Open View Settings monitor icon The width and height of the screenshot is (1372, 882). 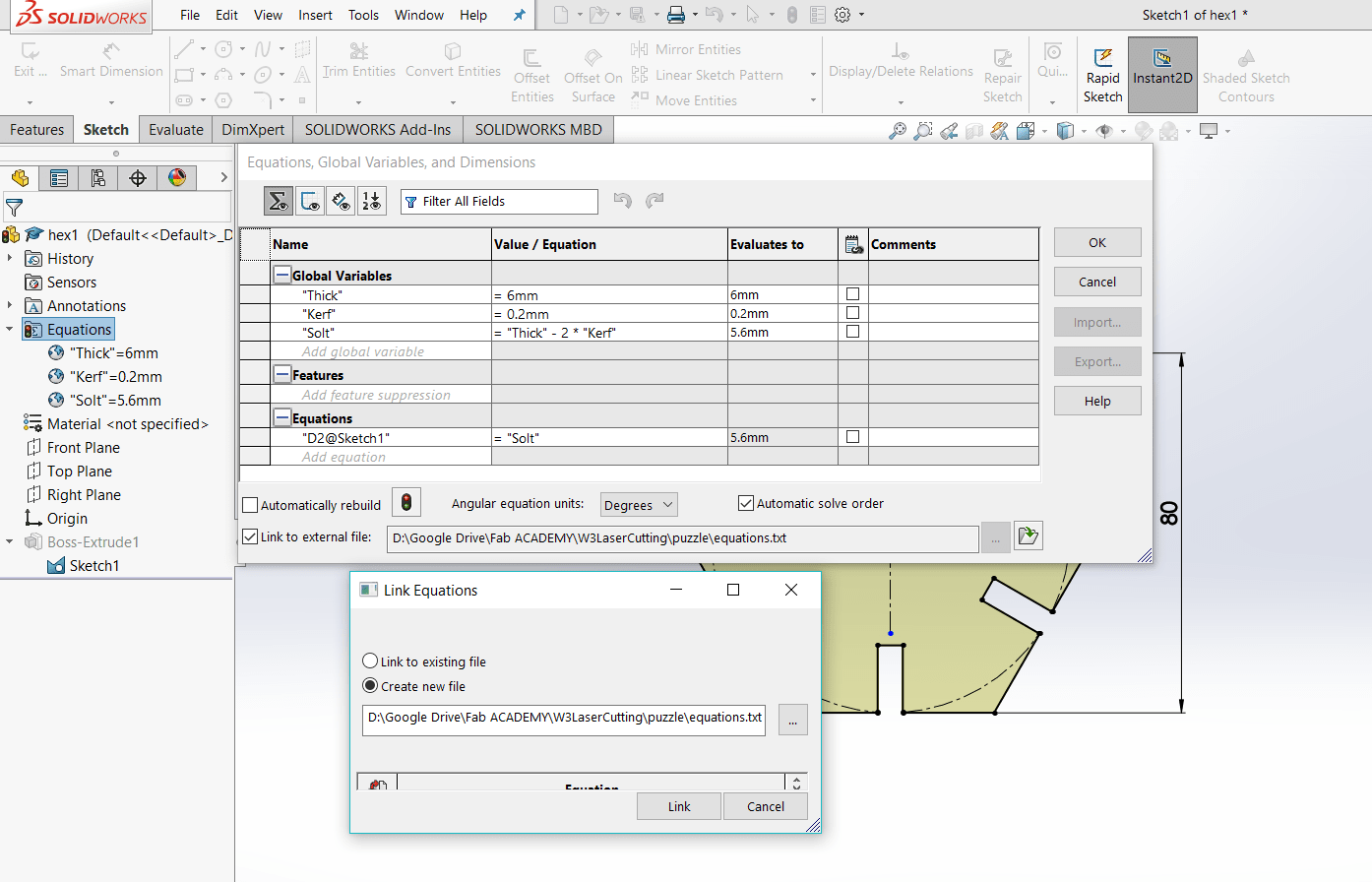tap(1209, 131)
